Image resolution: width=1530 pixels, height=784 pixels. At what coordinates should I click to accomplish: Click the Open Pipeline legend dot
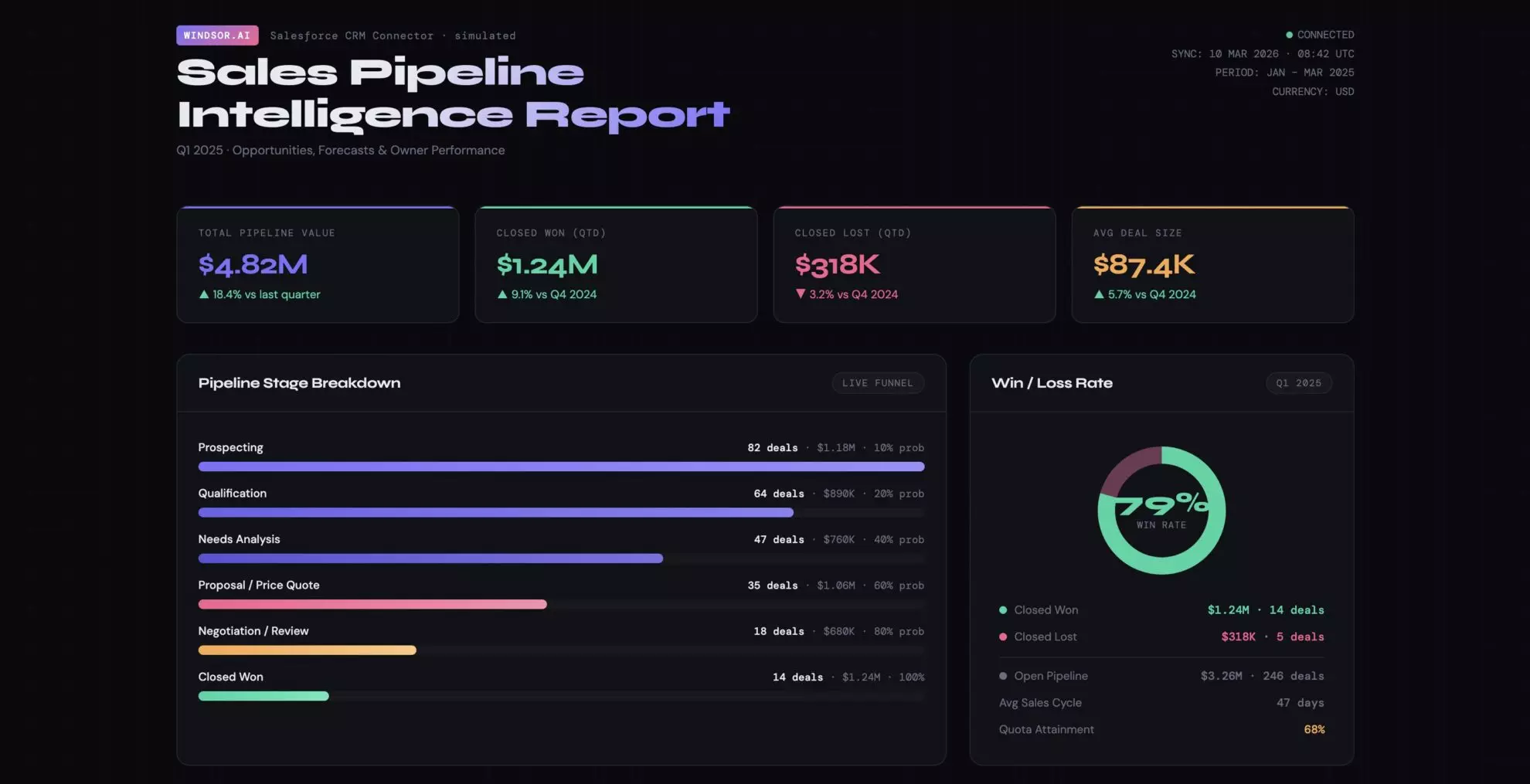pyautogui.click(x=1002, y=675)
